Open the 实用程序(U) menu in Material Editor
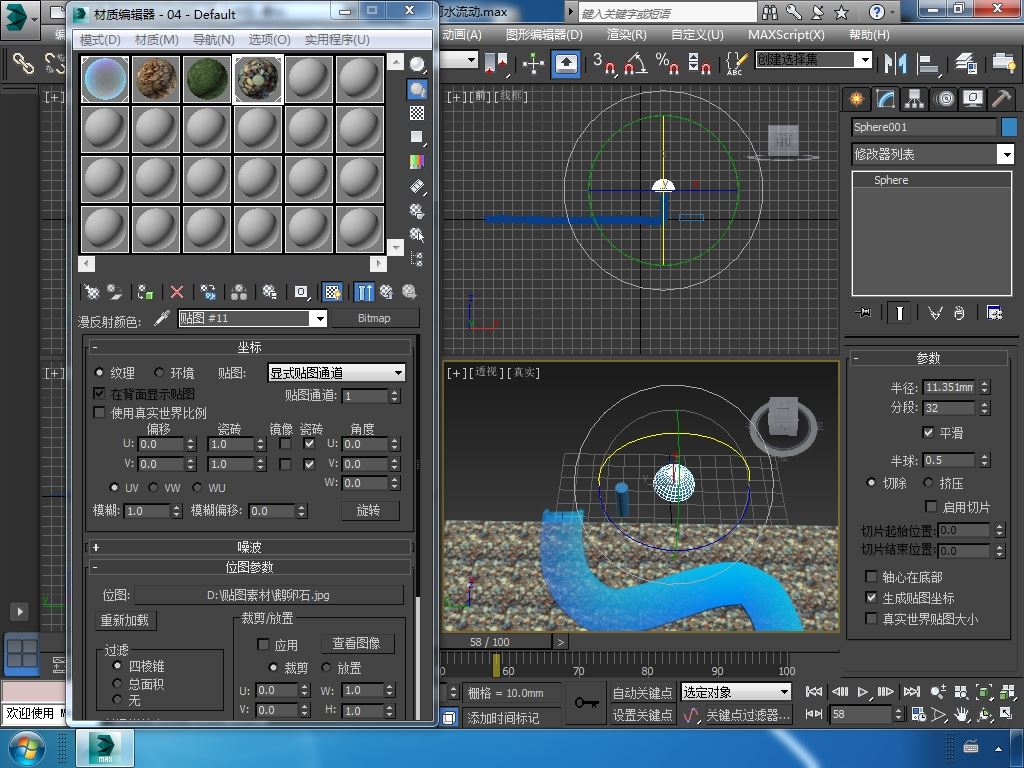Screen dimensions: 1024x768 (337, 40)
